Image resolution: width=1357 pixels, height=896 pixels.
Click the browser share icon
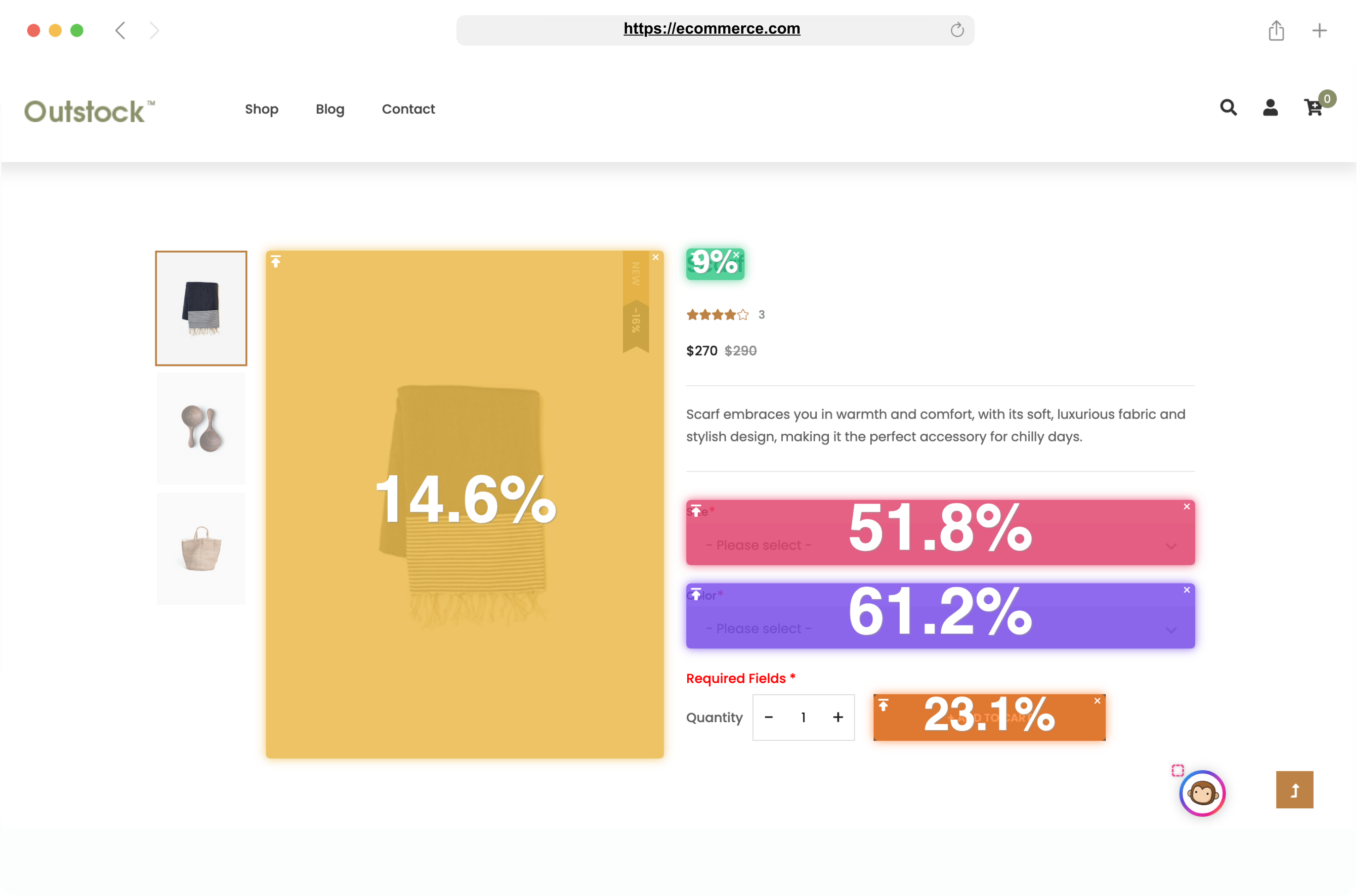(x=1276, y=30)
